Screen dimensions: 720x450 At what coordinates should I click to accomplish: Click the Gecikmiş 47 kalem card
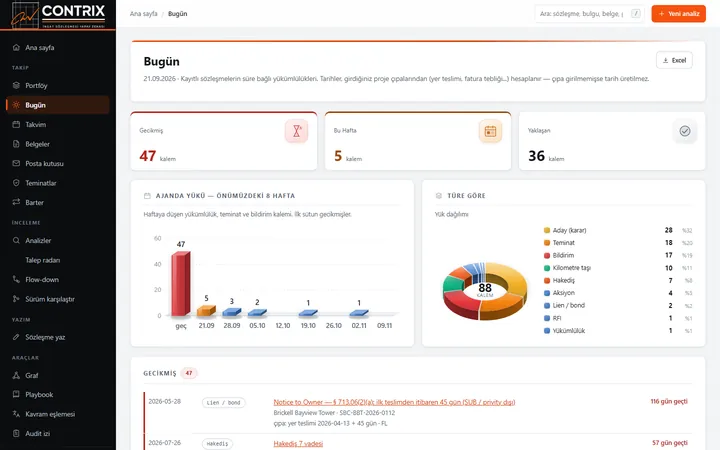(x=224, y=141)
